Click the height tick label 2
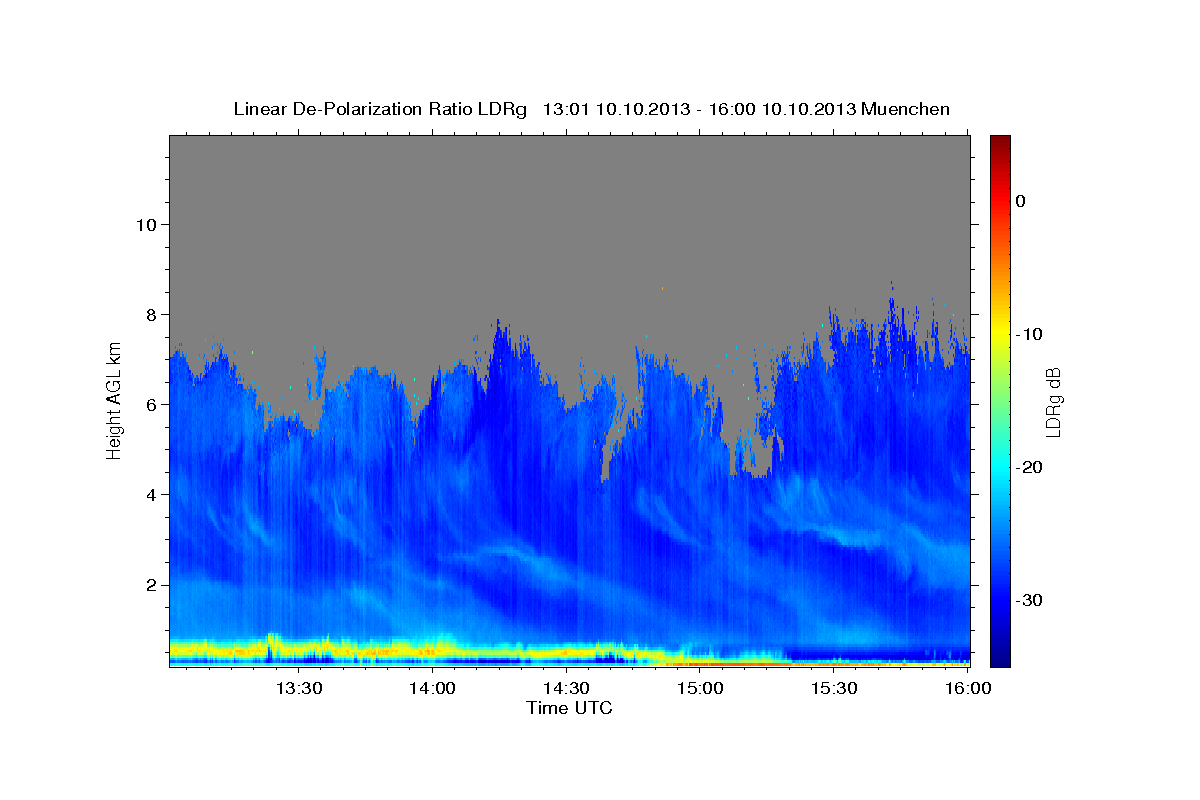 coord(153,584)
